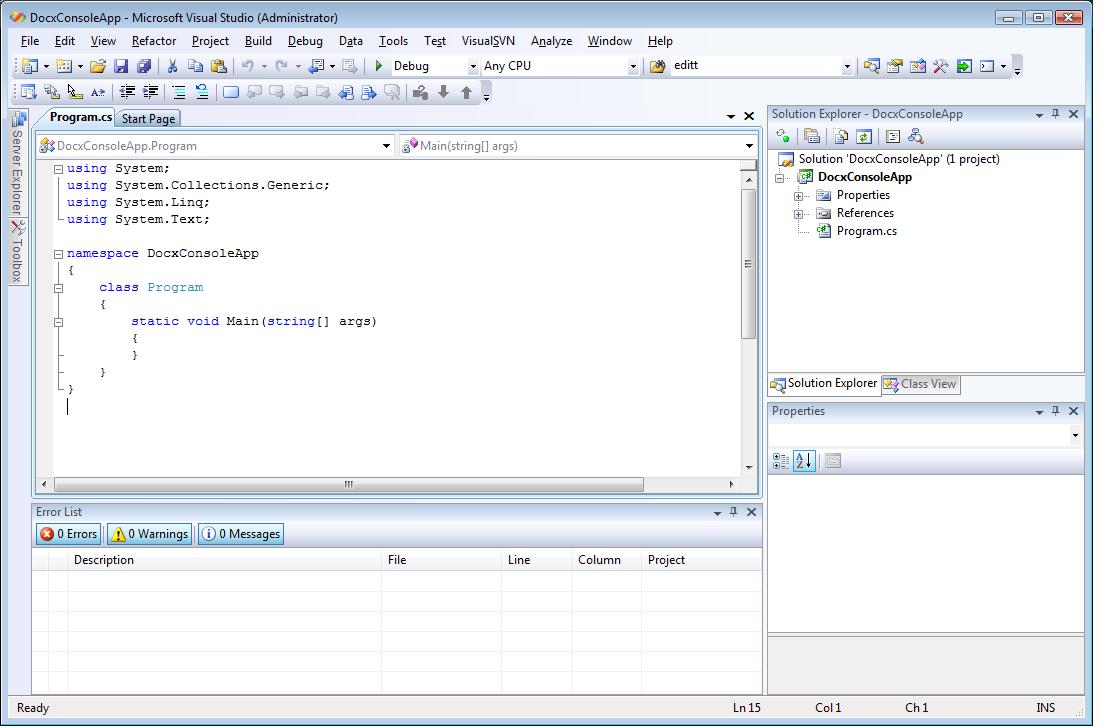Open the Build menu
Viewport: 1107px width, 726px height.
(258, 41)
